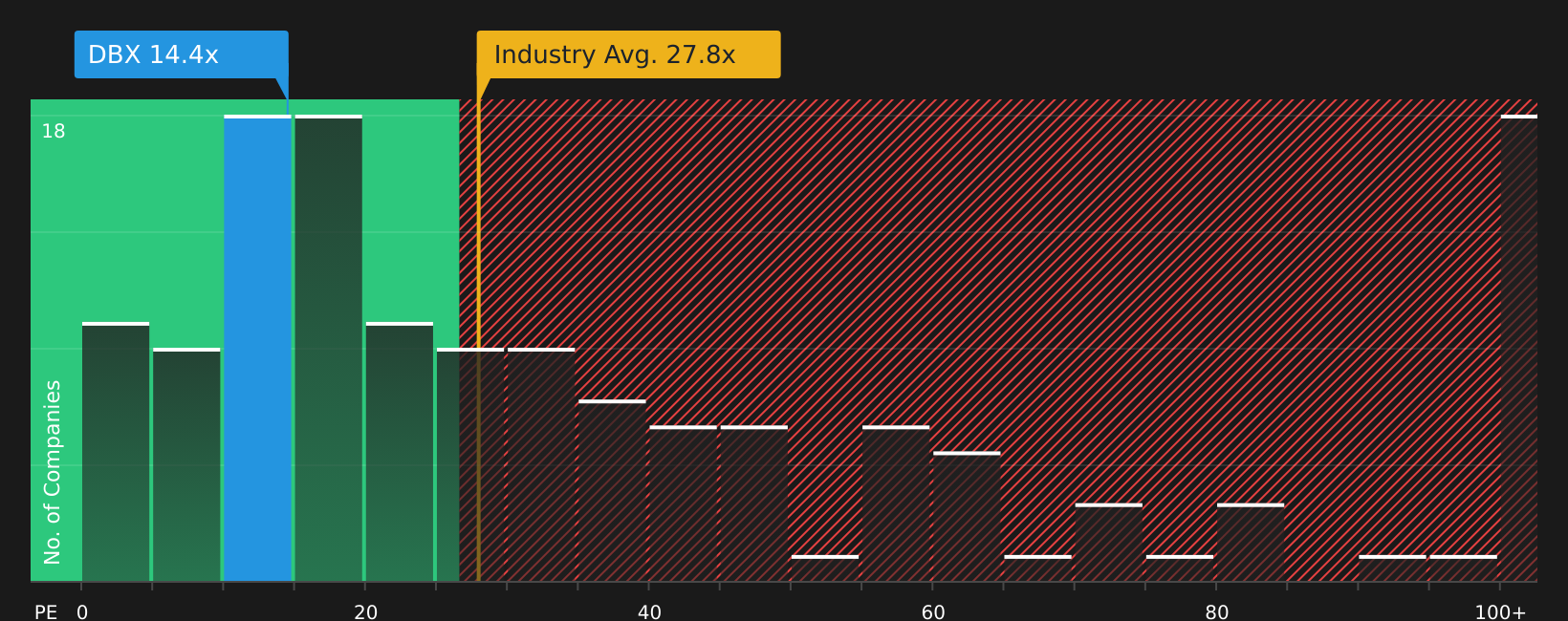Select the short bar for PE 65 to 70

pos(1037,568)
